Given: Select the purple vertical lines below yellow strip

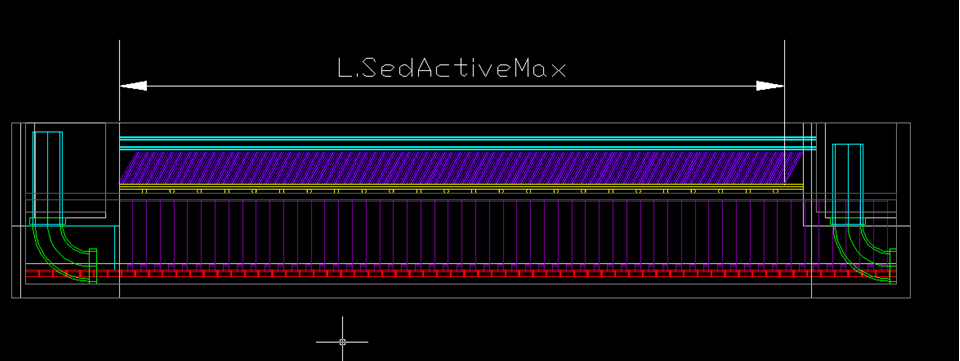Looking at the screenshot, I should [x=465, y=233].
